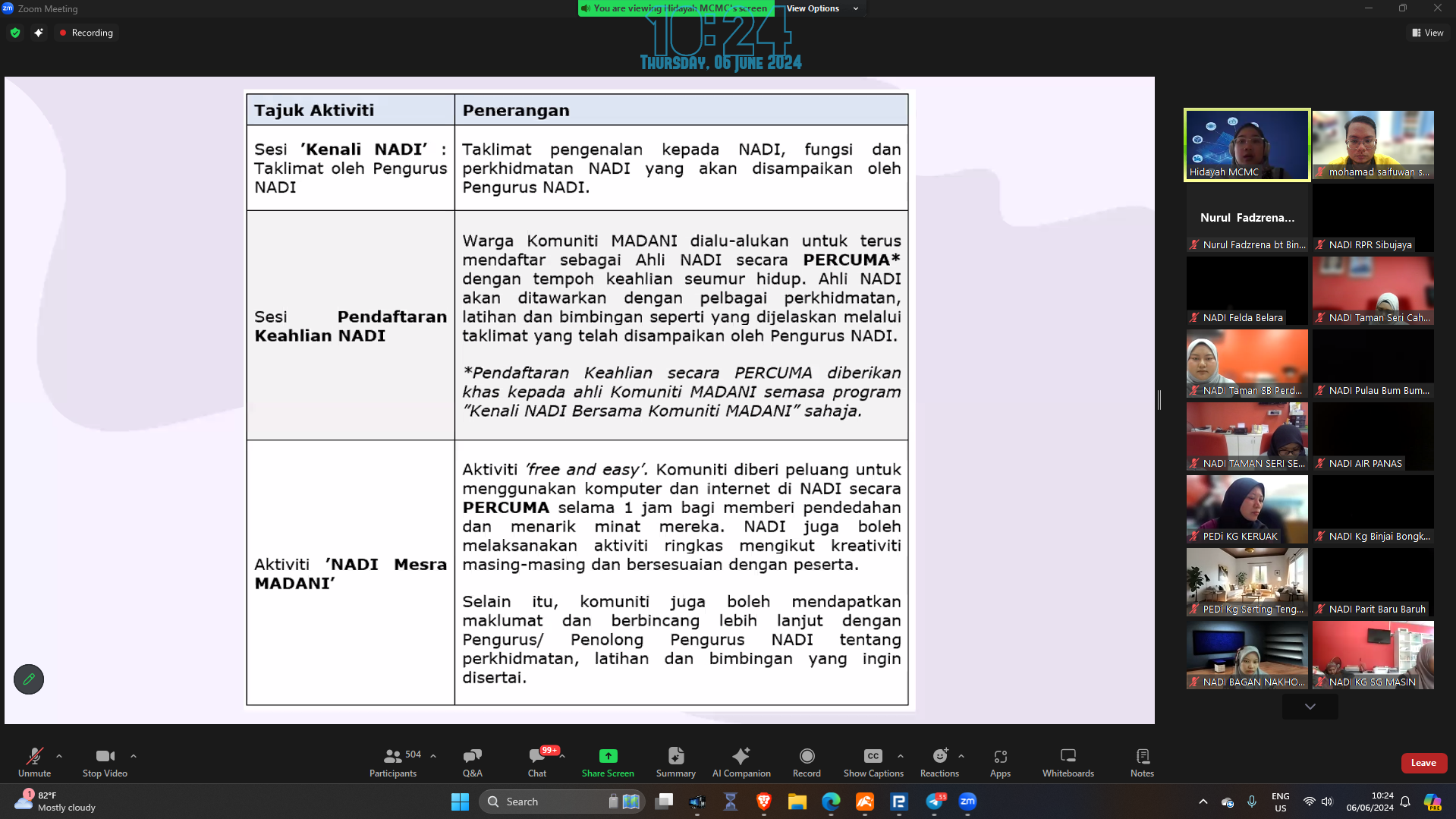Screen dimensions: 1456x819
Task: Open Reactions menu
Action: click(939, 762)
